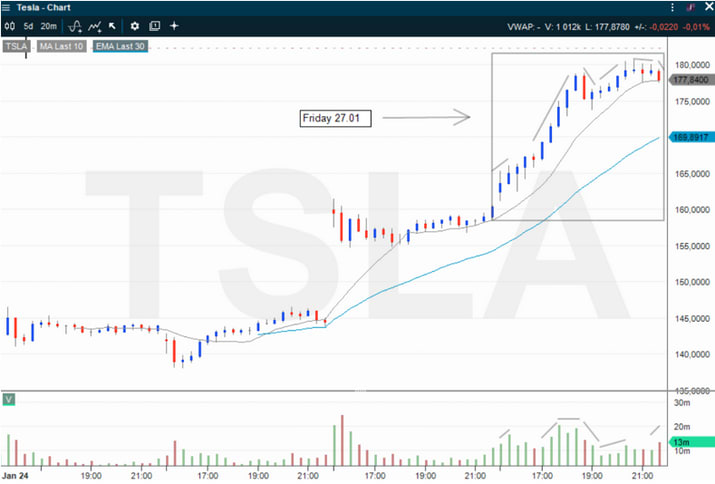This screenshot has height=484, width=715.
Task: Click the 160,0000 price axis label
Action: [x=692, y=210]
